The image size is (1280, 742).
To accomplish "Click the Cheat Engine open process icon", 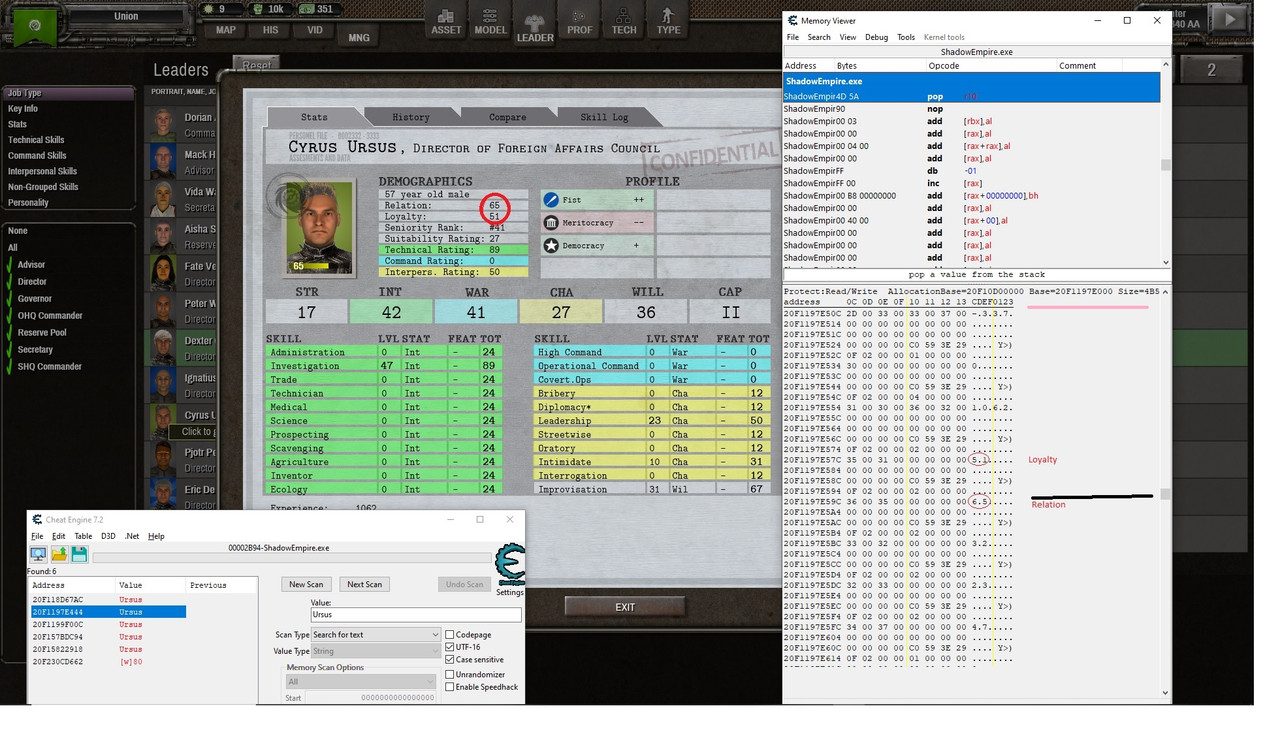I will coord(38,554).
